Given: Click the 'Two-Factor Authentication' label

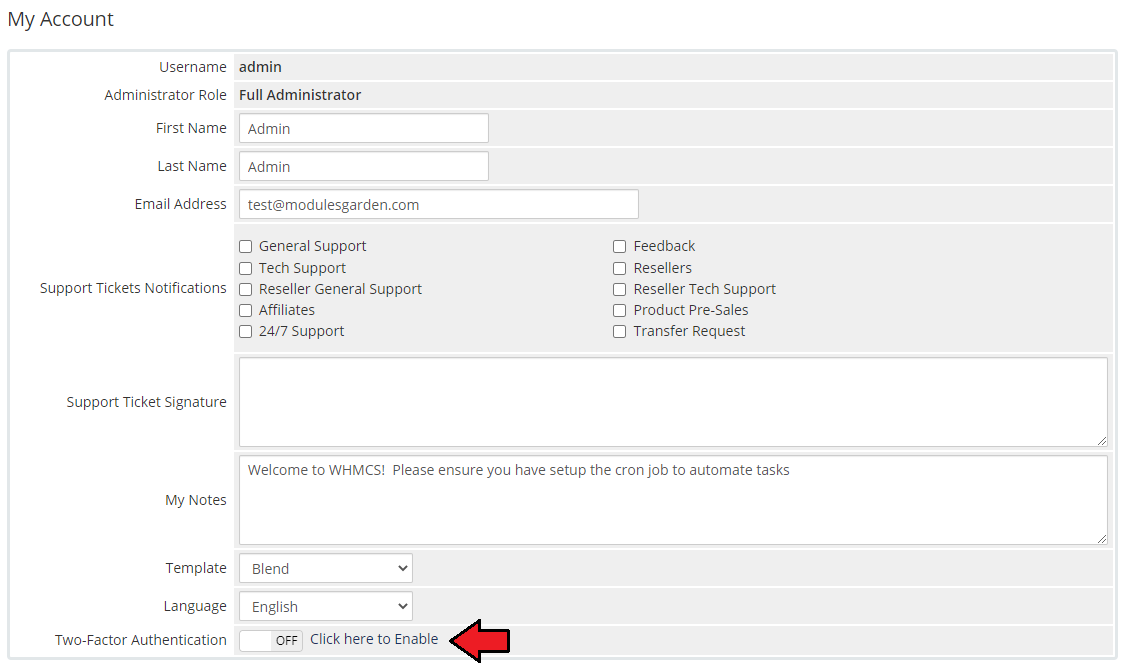Looking at the screenshot, I should pos(140,640).
